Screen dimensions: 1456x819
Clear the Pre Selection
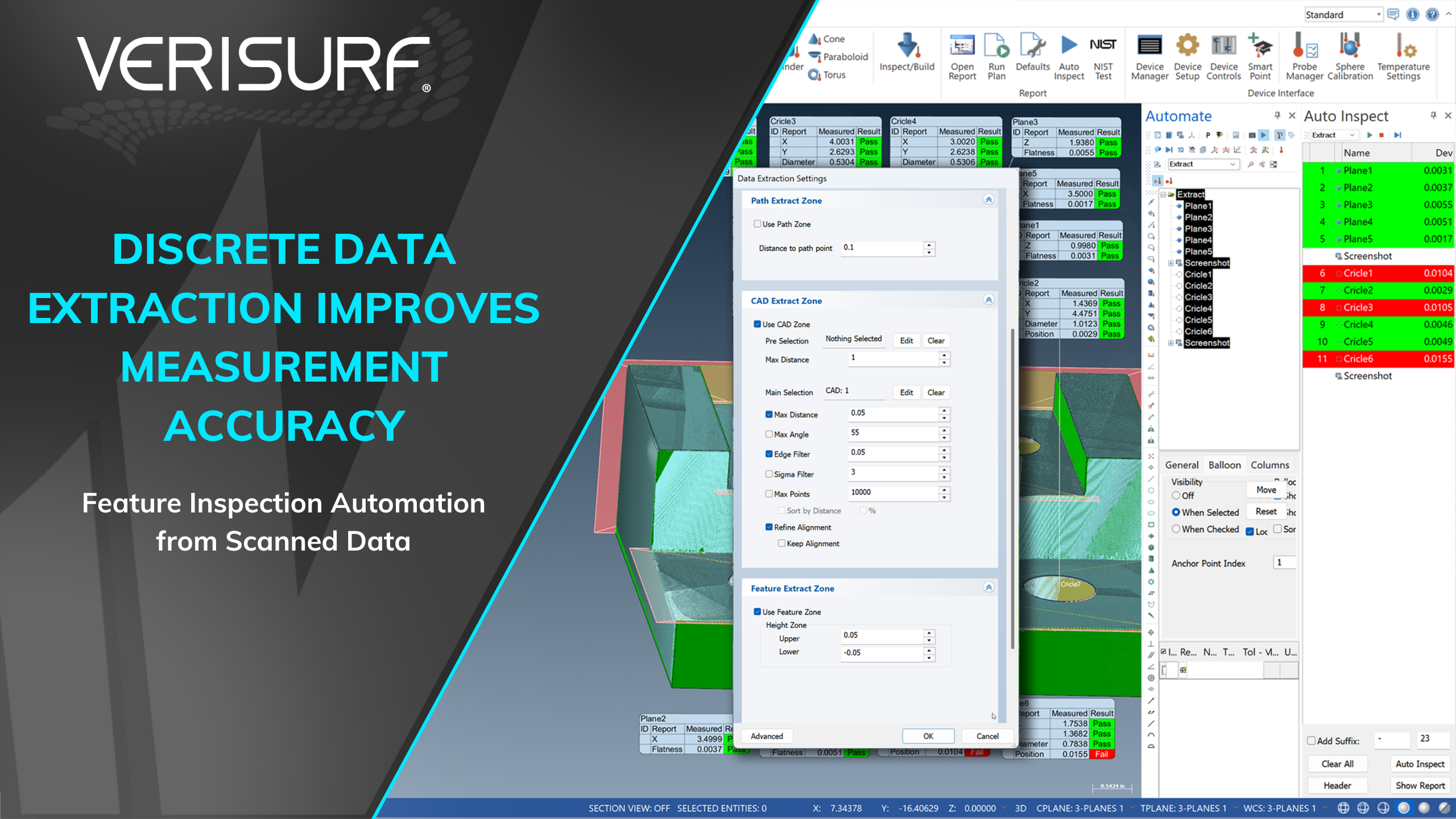[936, 341]
